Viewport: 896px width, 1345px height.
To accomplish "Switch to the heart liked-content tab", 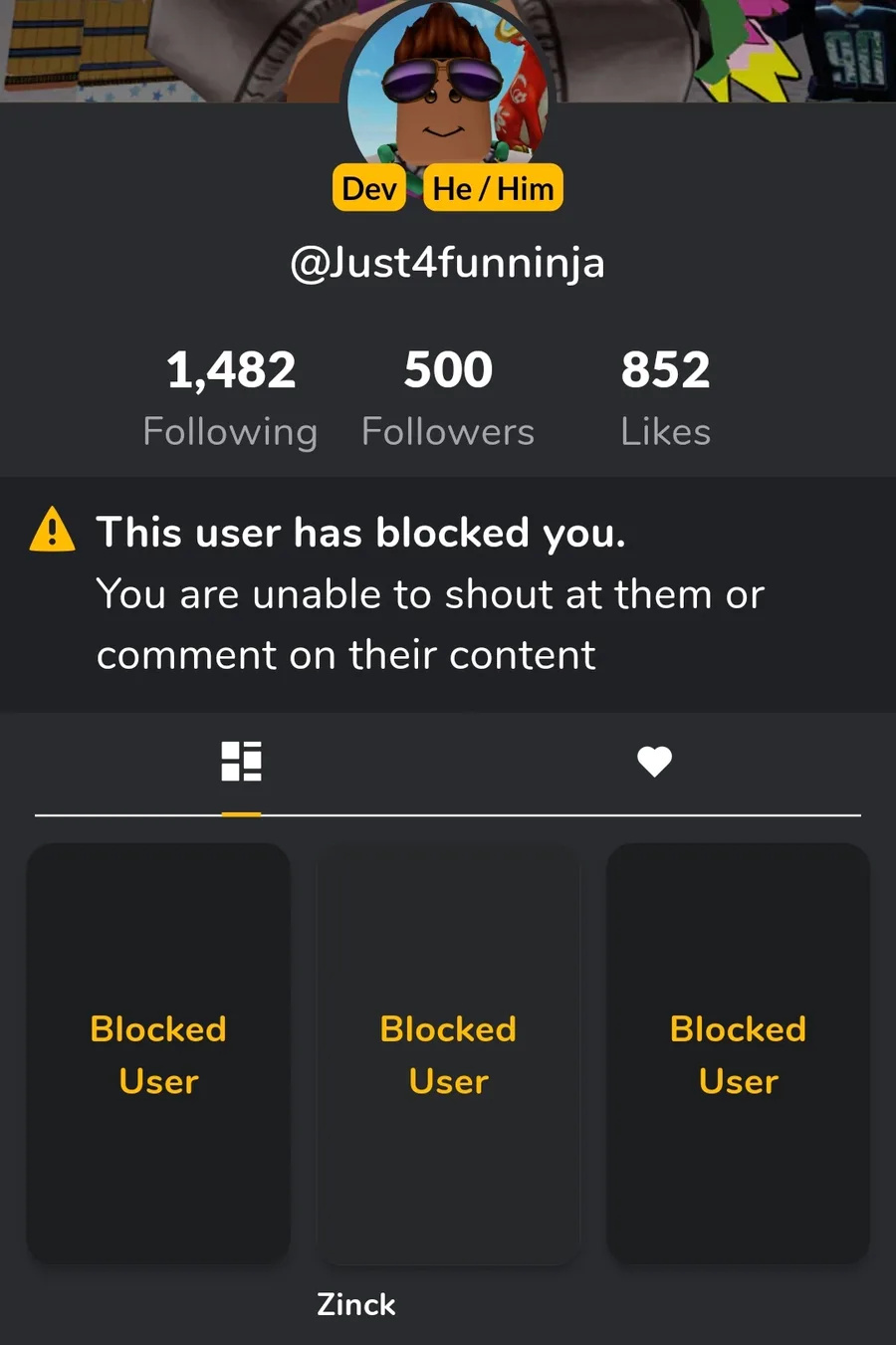I will coord(654,762).
